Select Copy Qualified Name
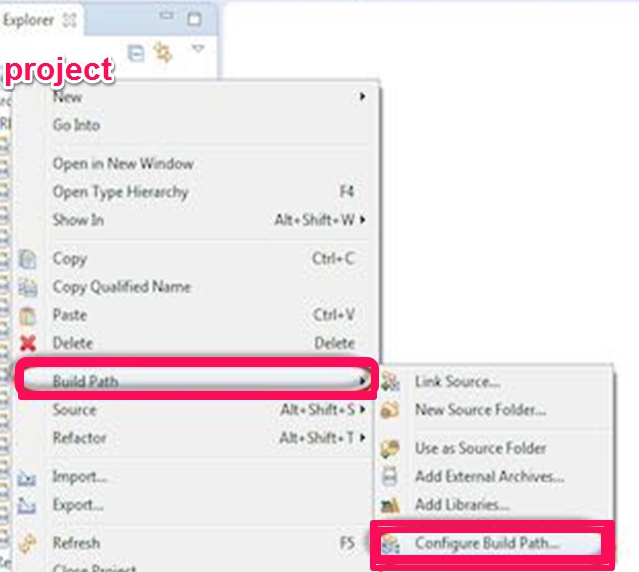 coord(121,286)
